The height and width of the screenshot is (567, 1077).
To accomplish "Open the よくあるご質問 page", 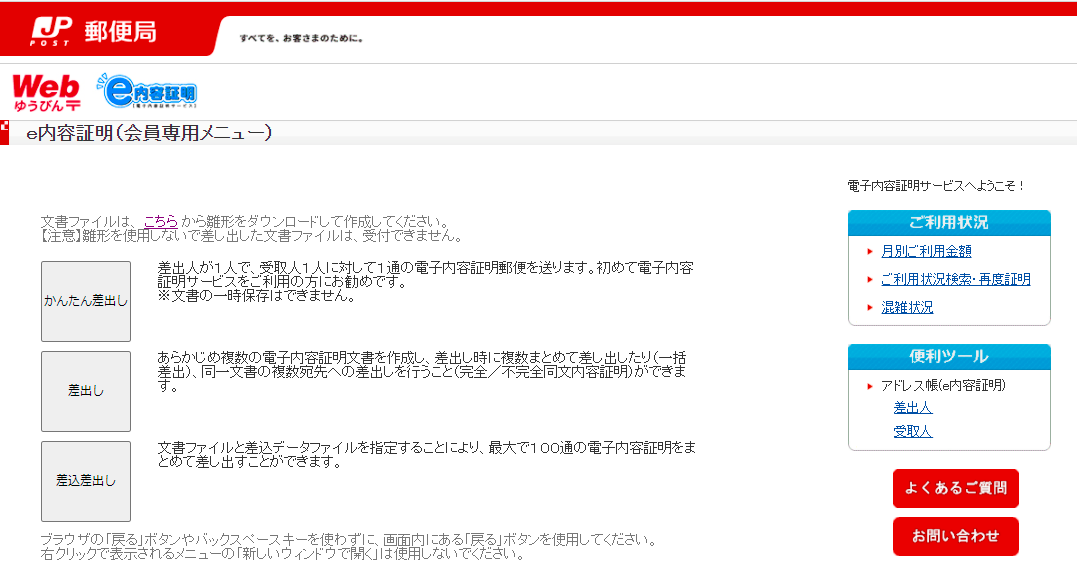I will pos(955,488).
